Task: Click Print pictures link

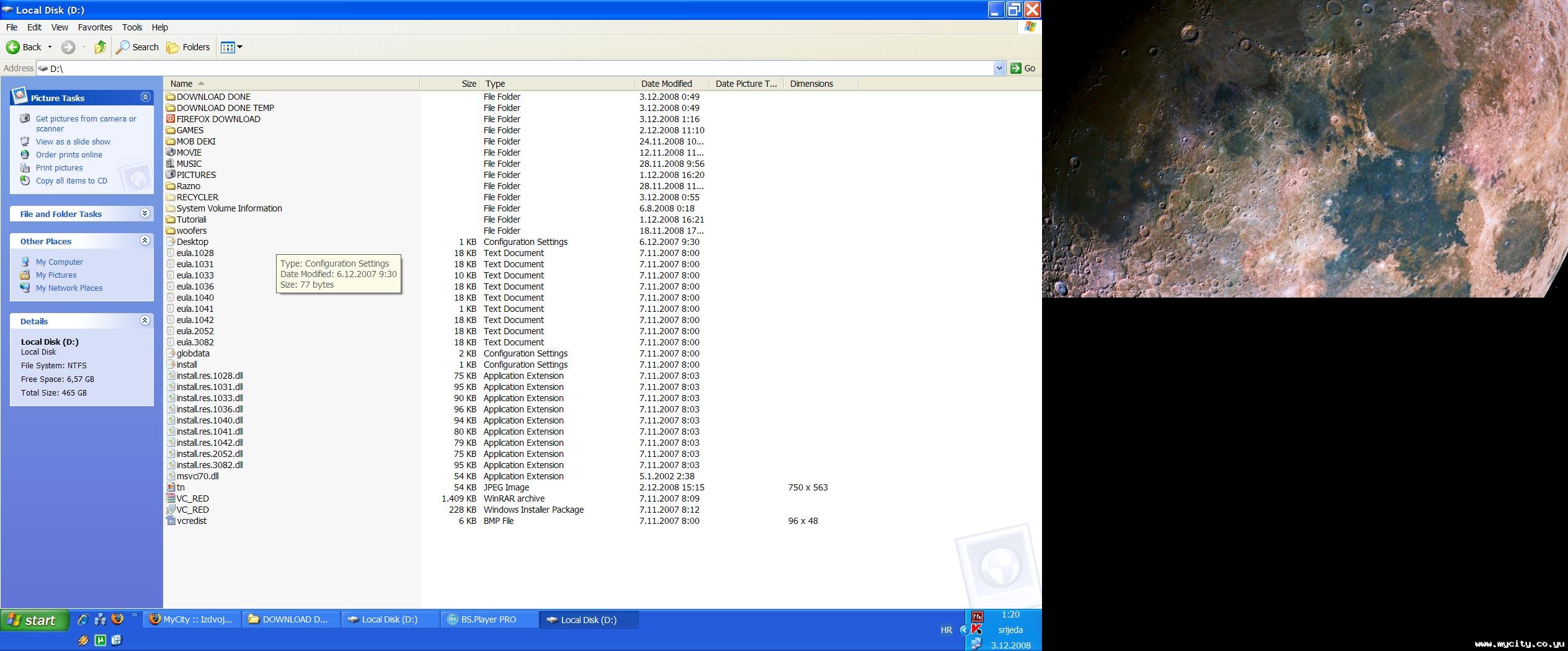Action: click(x=59, y=167)
